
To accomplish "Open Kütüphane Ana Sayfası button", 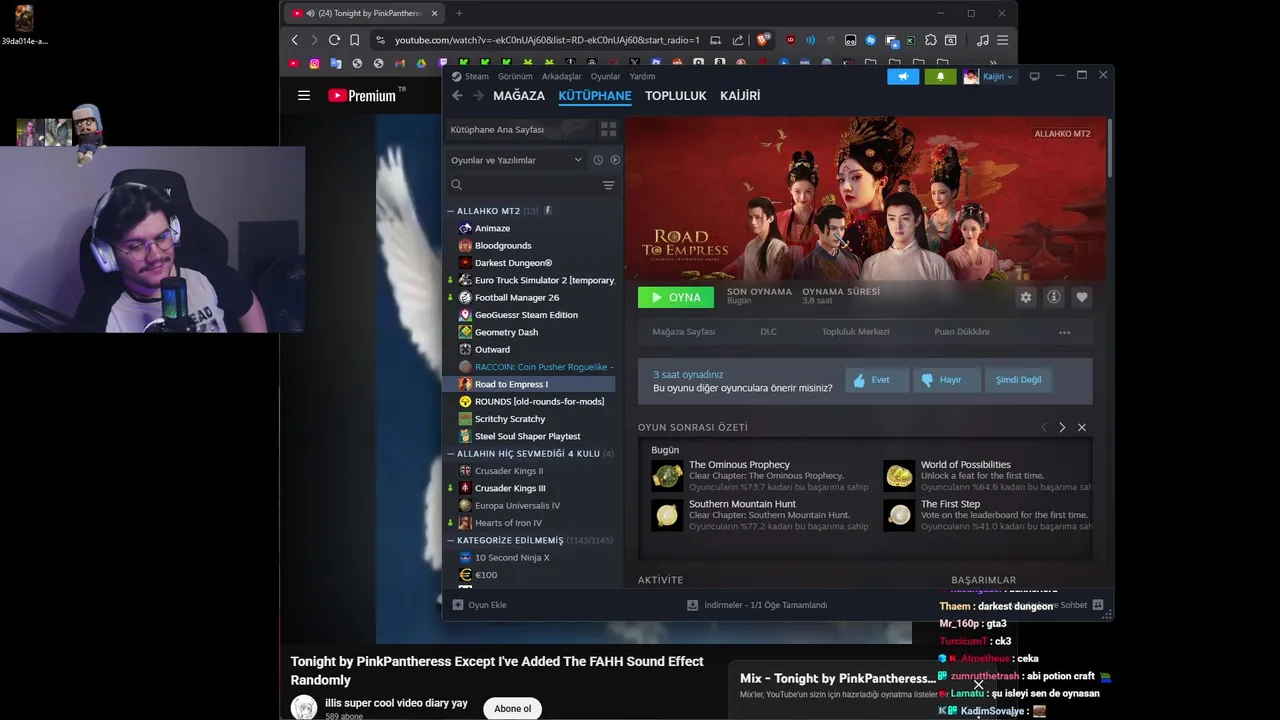I will click(x=519, y=130).
